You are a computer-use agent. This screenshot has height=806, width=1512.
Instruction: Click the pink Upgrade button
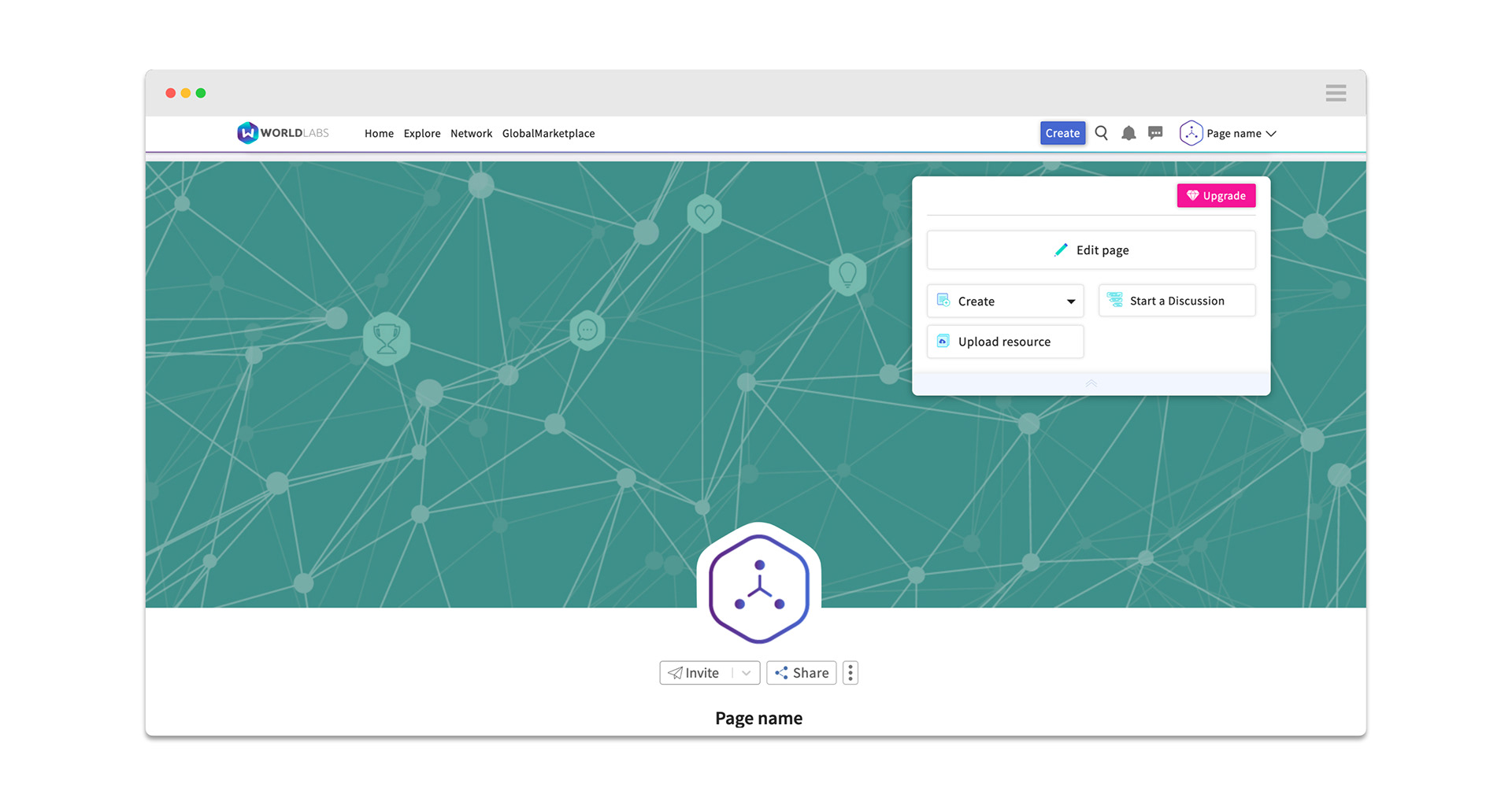tap(1216, 196)
